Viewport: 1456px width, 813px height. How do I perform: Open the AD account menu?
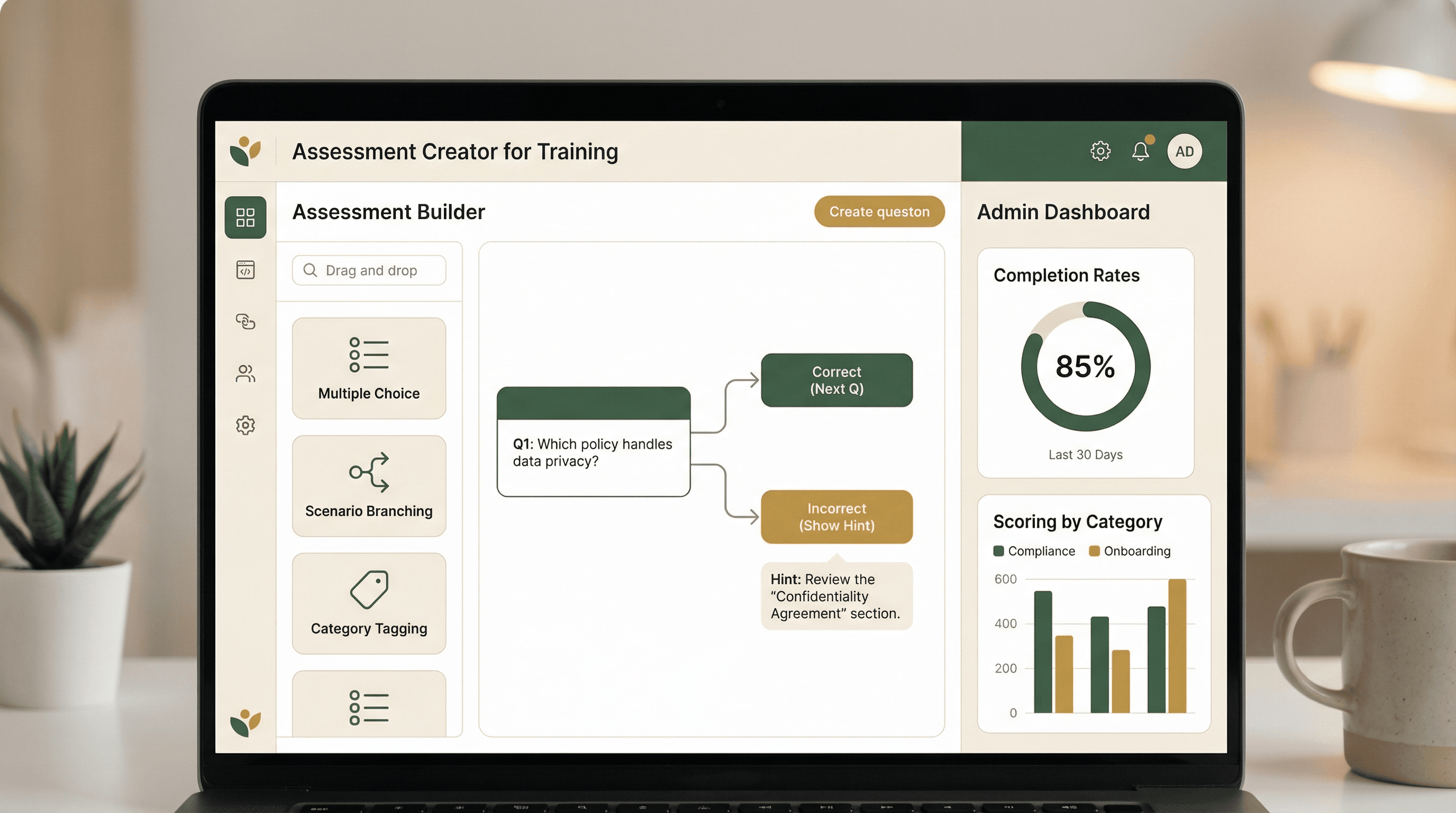(x=1184, y=150)
